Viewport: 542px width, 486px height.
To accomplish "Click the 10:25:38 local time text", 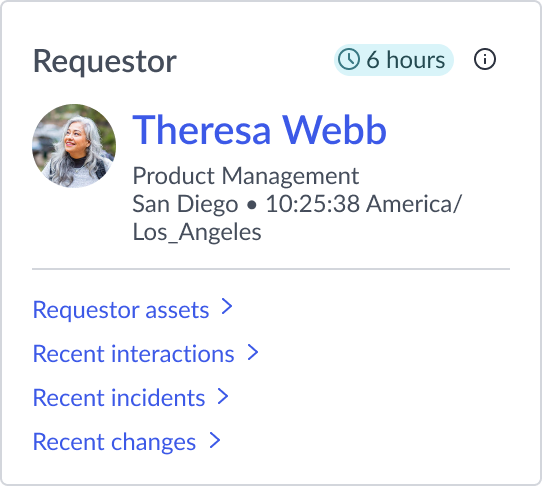I will [312, 204].
